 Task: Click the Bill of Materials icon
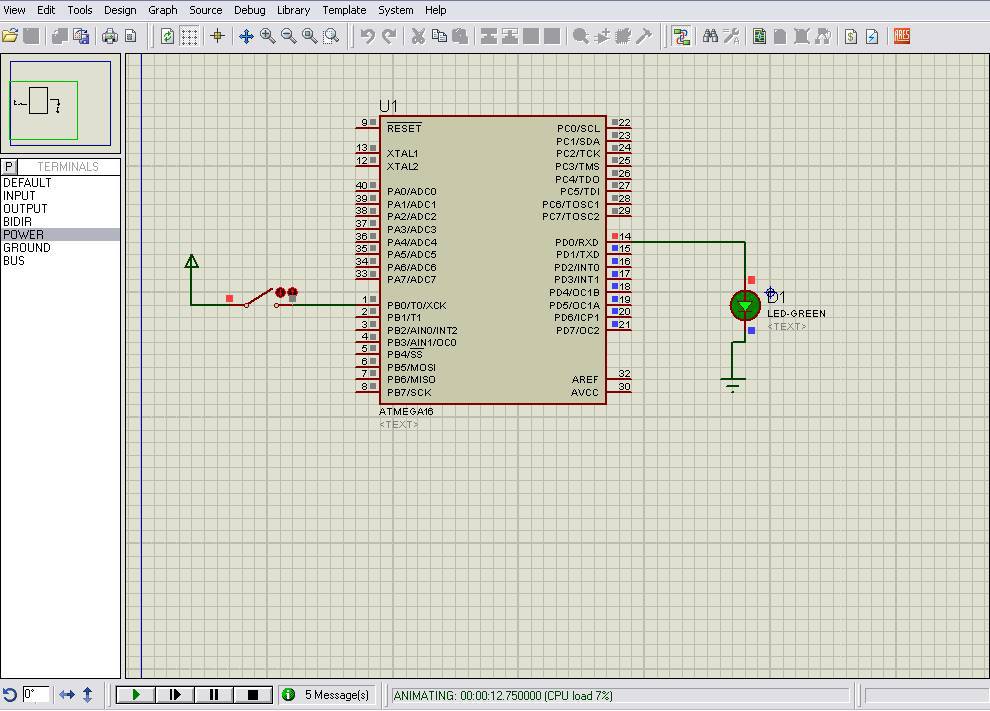[851, 36]
